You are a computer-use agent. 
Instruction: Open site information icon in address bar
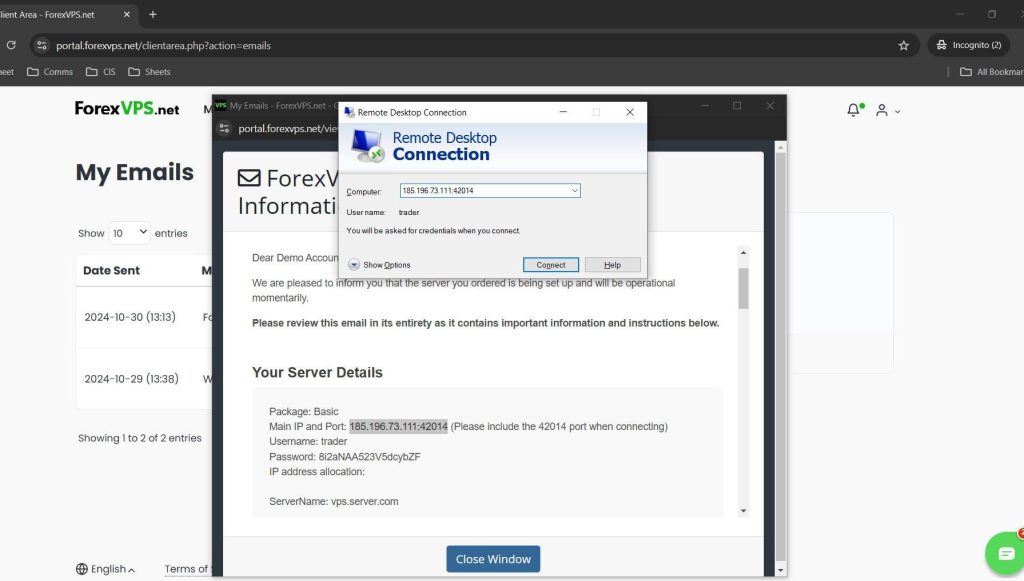pyautogui.click(x=42, y=45)
